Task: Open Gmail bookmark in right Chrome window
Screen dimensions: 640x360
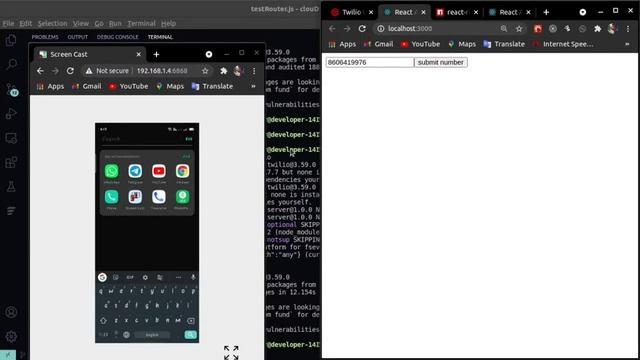Action: click(x=378, y=44)
